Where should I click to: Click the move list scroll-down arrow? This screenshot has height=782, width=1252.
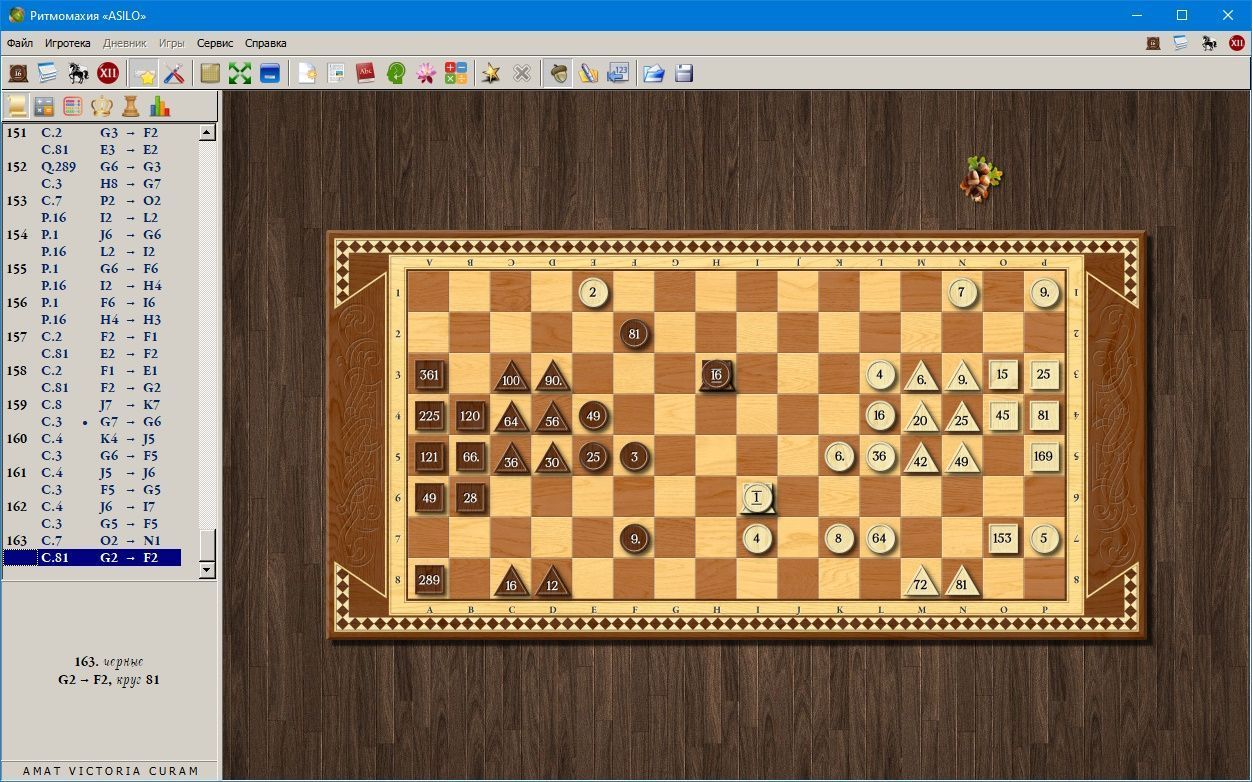click(207, 570)
